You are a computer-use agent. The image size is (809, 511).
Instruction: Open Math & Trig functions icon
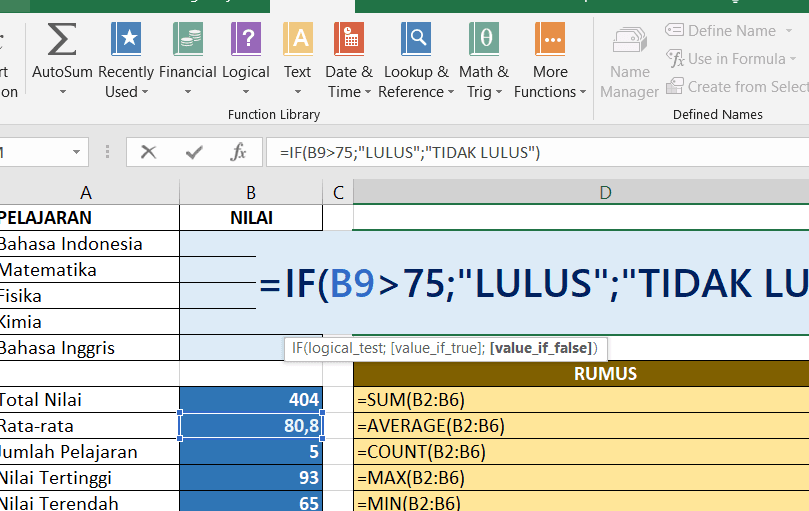[x=484, y=39]
